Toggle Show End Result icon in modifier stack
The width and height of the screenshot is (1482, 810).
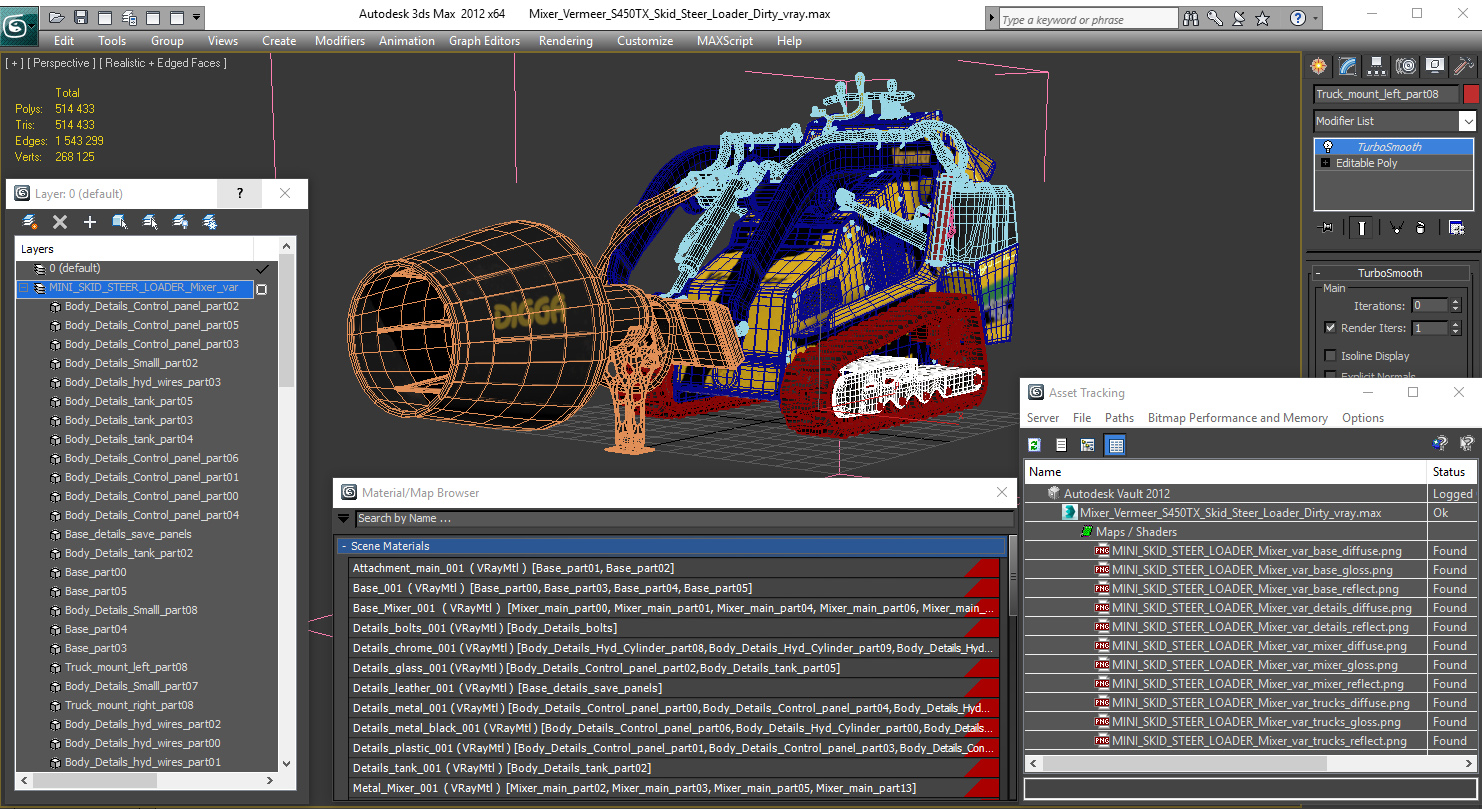point(1361,228)
